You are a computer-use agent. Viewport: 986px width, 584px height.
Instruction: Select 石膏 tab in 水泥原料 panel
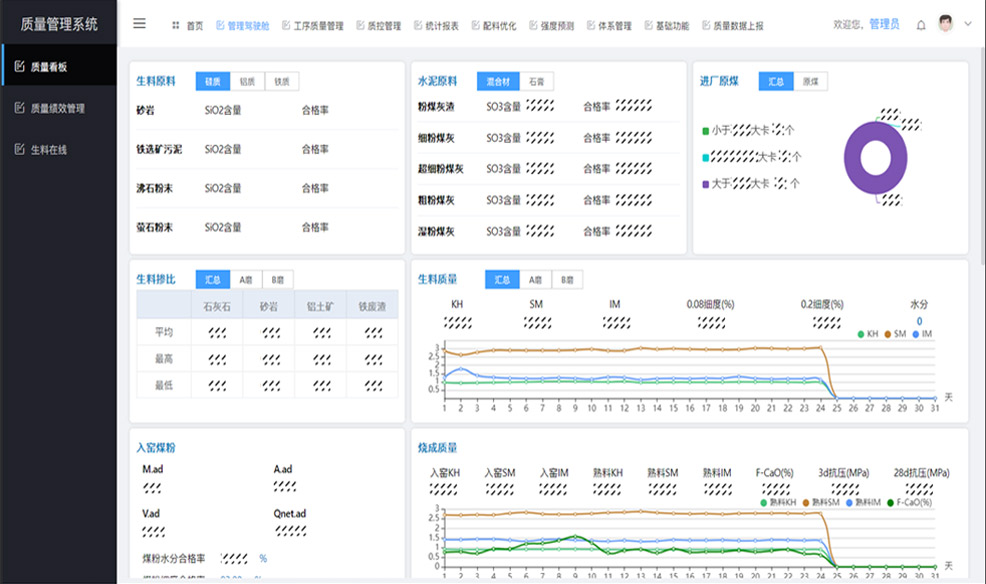point(537,82)
